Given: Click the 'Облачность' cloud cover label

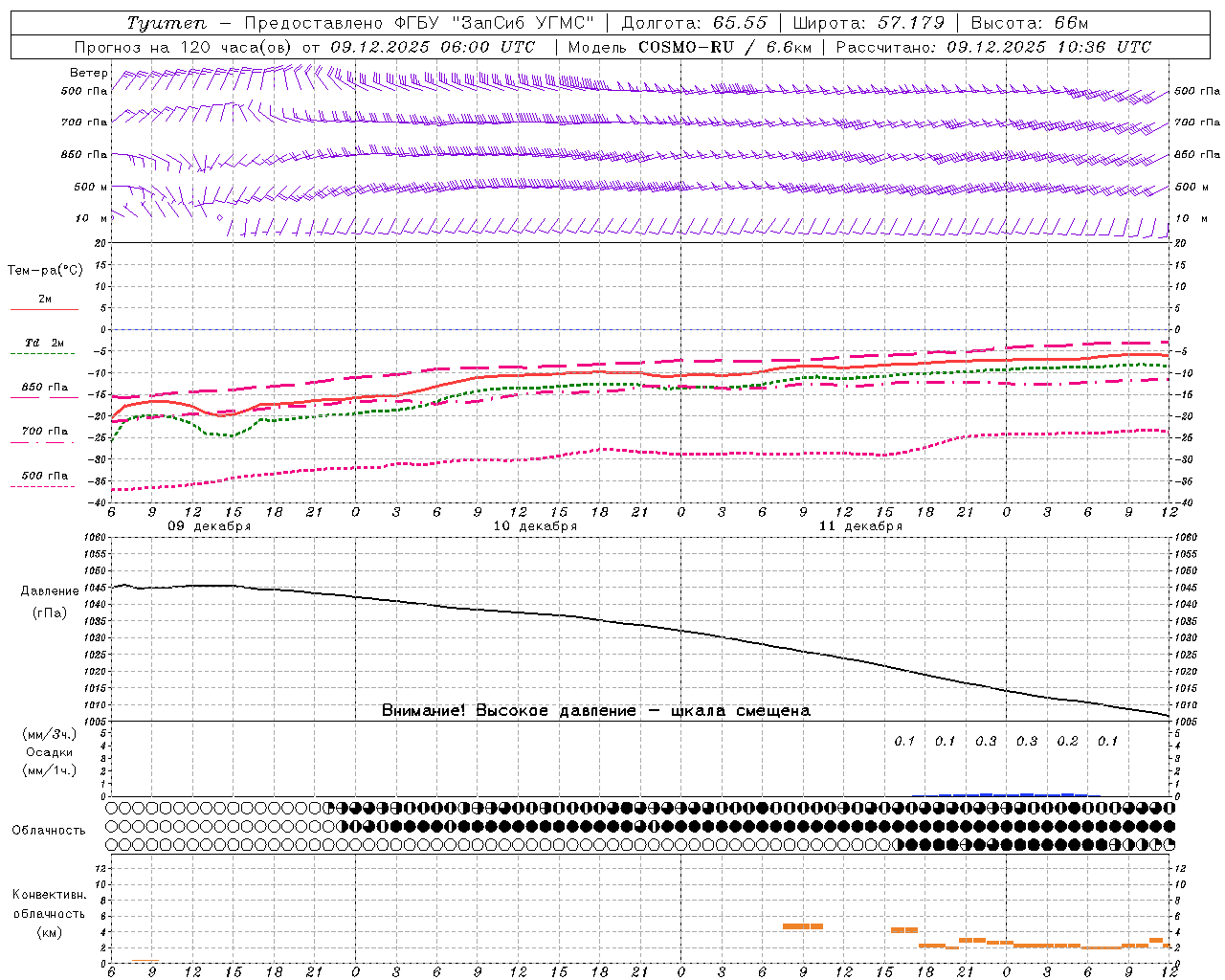Looking at the screenshot, I should (49, 831).
